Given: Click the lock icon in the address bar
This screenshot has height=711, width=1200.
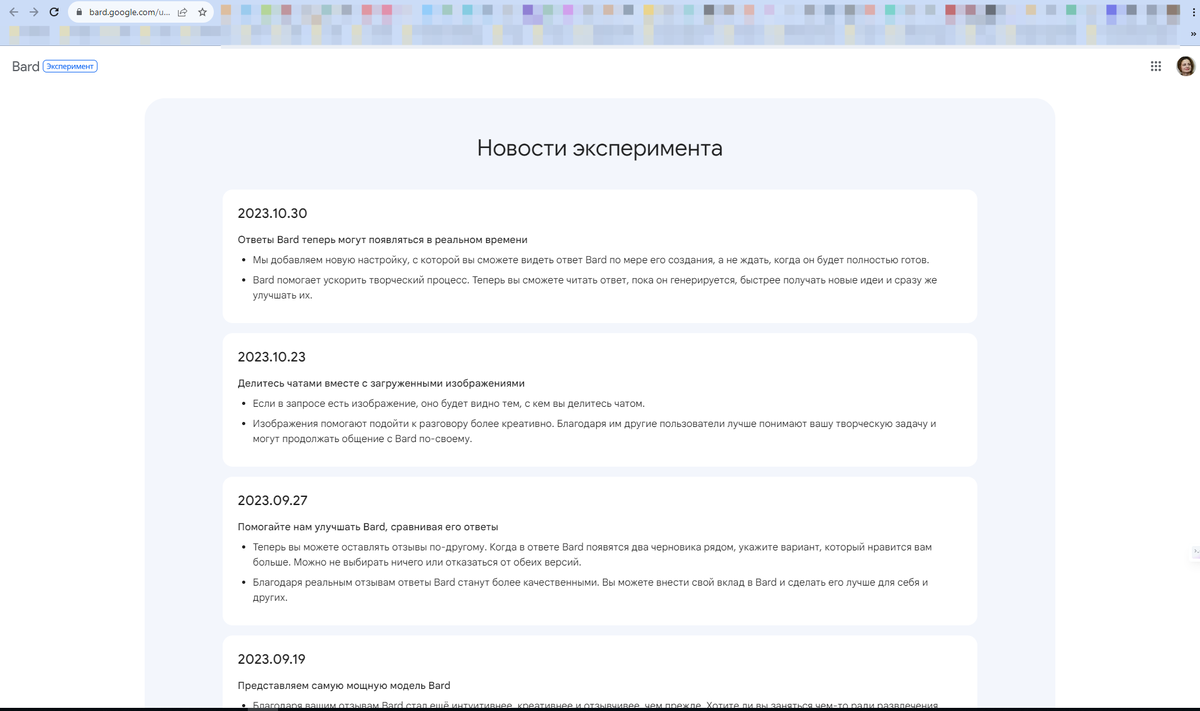Looking at the screenshot, I should click(79, 13).
